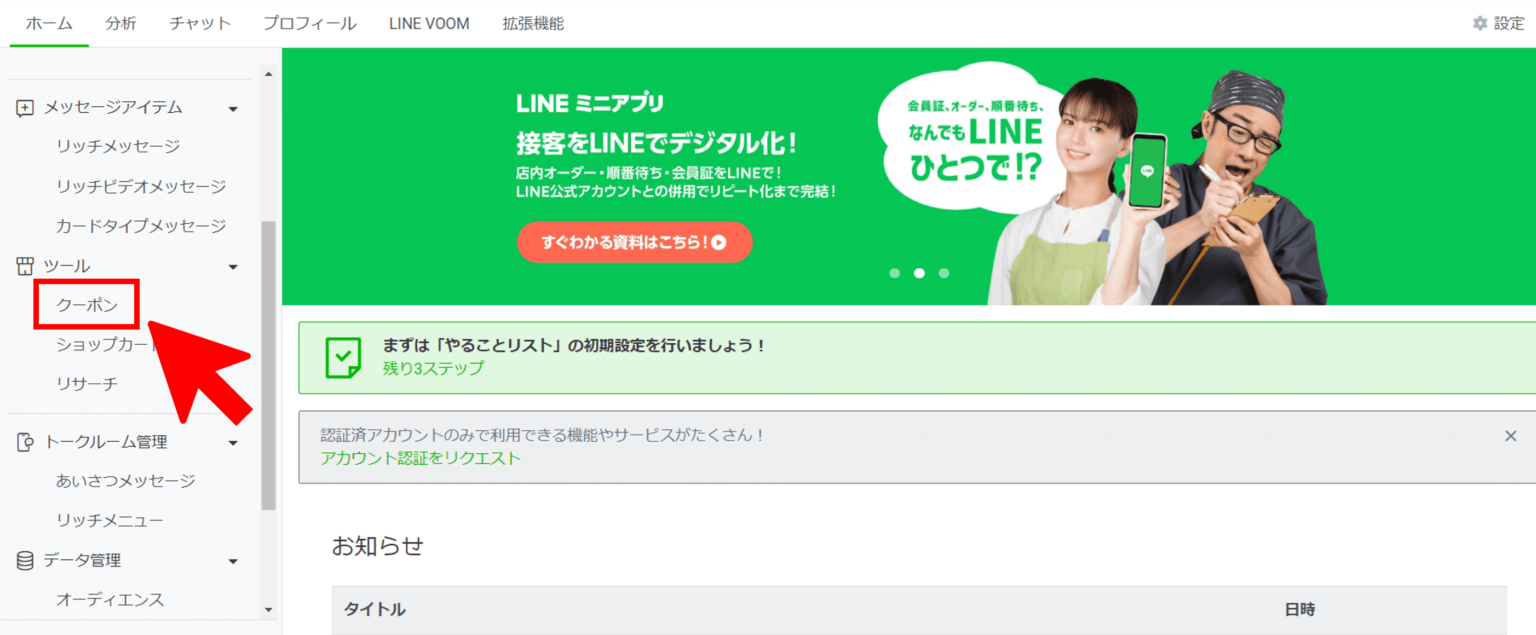Switch to the 分析 tab
This screenshot has width=1536, height=635.
pos(121,22)
